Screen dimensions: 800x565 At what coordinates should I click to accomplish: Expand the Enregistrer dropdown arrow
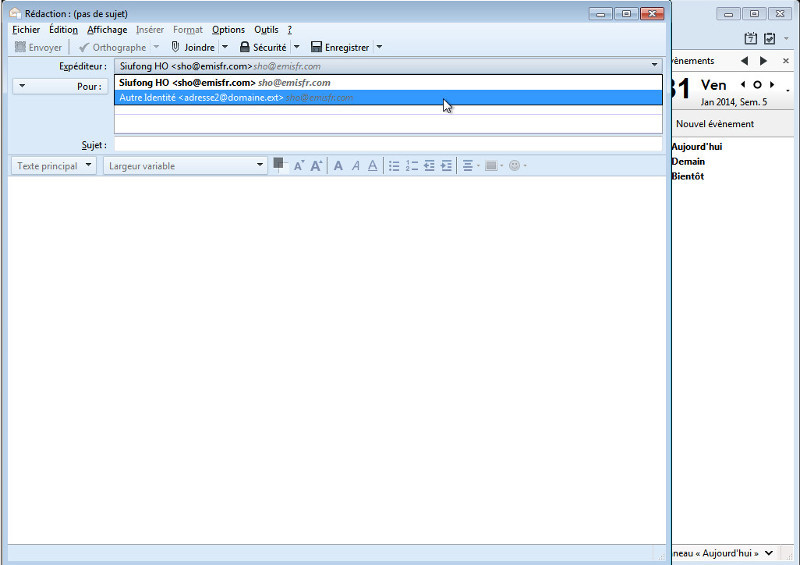(x=379, y=47)
